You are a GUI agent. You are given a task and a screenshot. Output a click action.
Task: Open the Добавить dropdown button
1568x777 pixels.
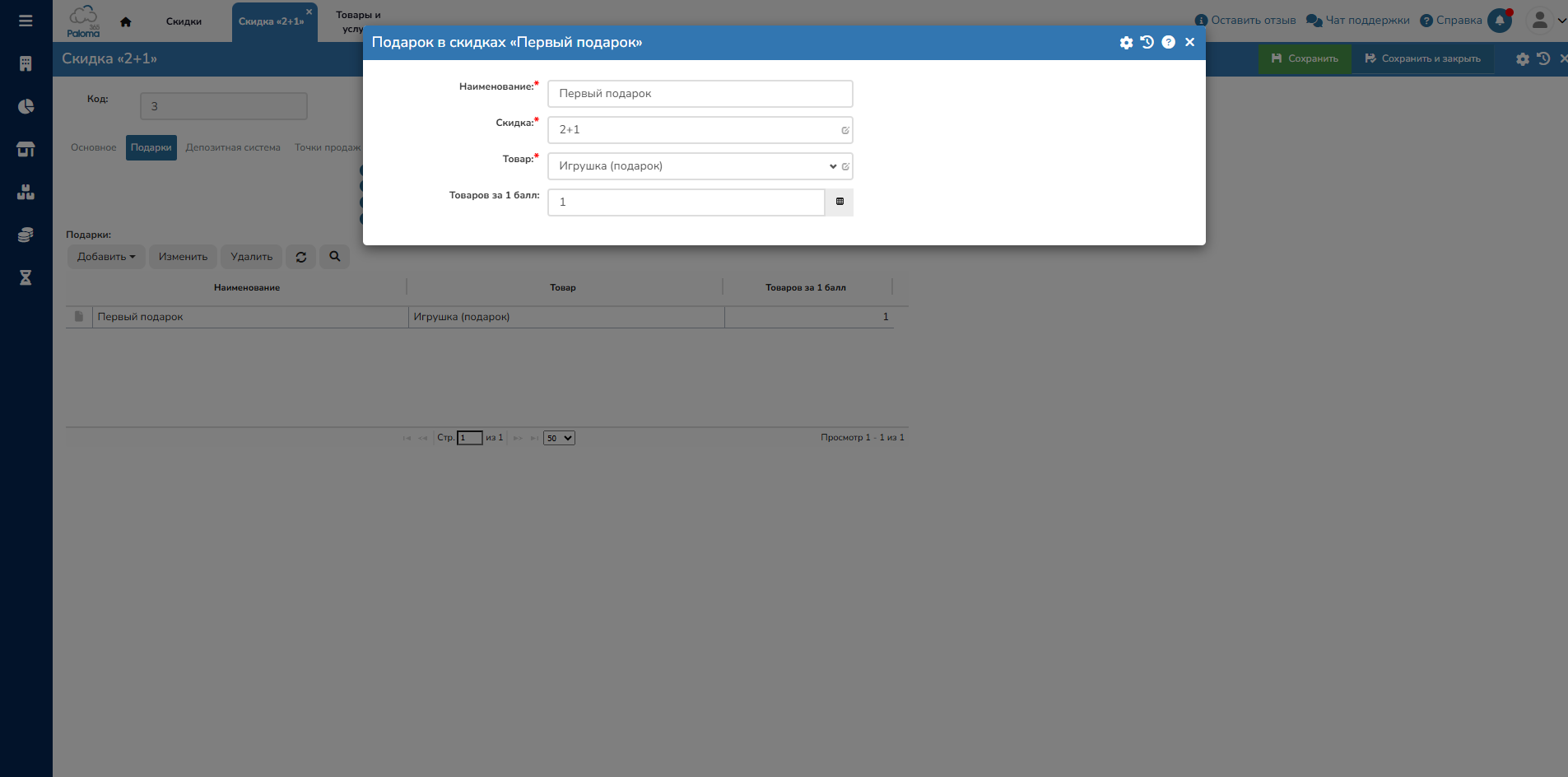106,257
